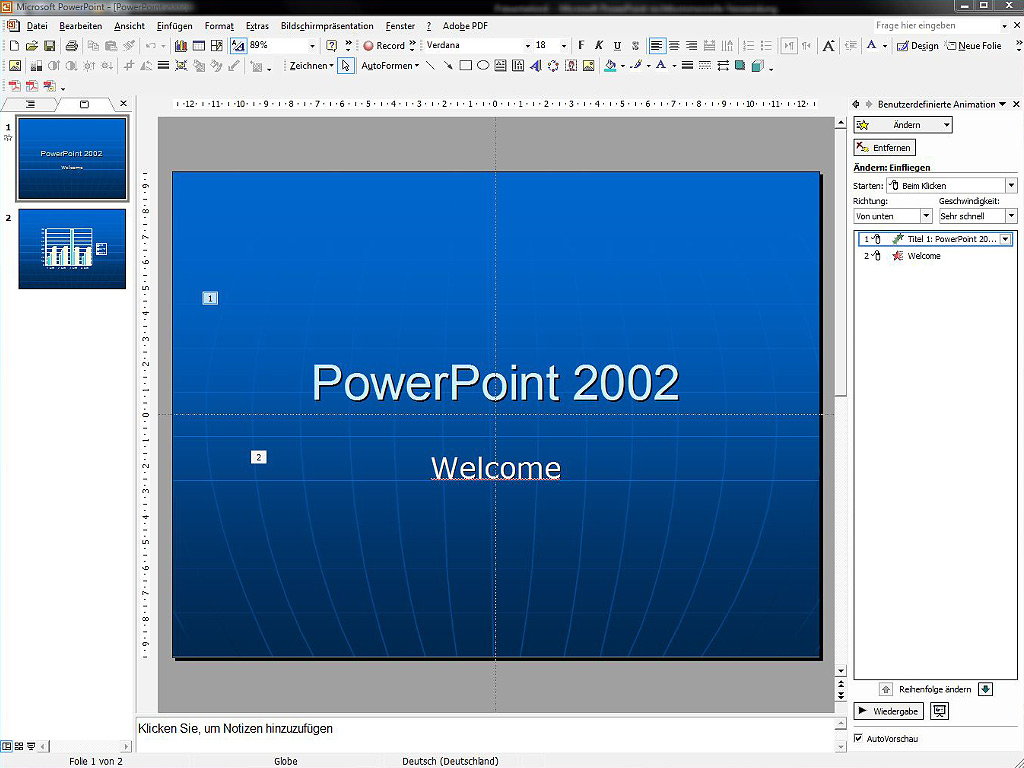The image size is (1024, 768).
Task: Toggle italic (K) formatting
Action: pos(599,46)
